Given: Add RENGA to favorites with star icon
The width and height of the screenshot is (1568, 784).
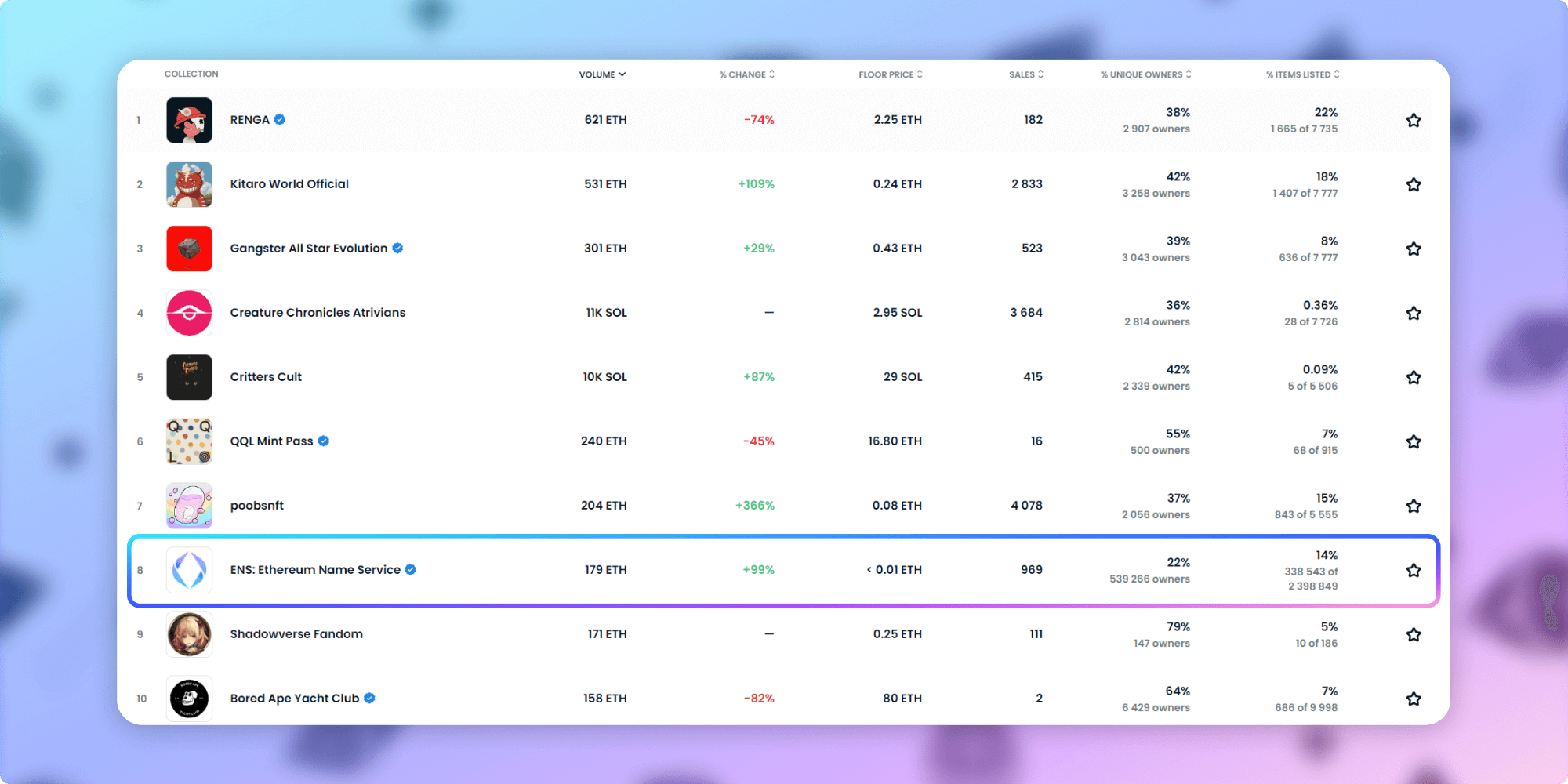Looking at the screenshot, I should point(1414,120).
